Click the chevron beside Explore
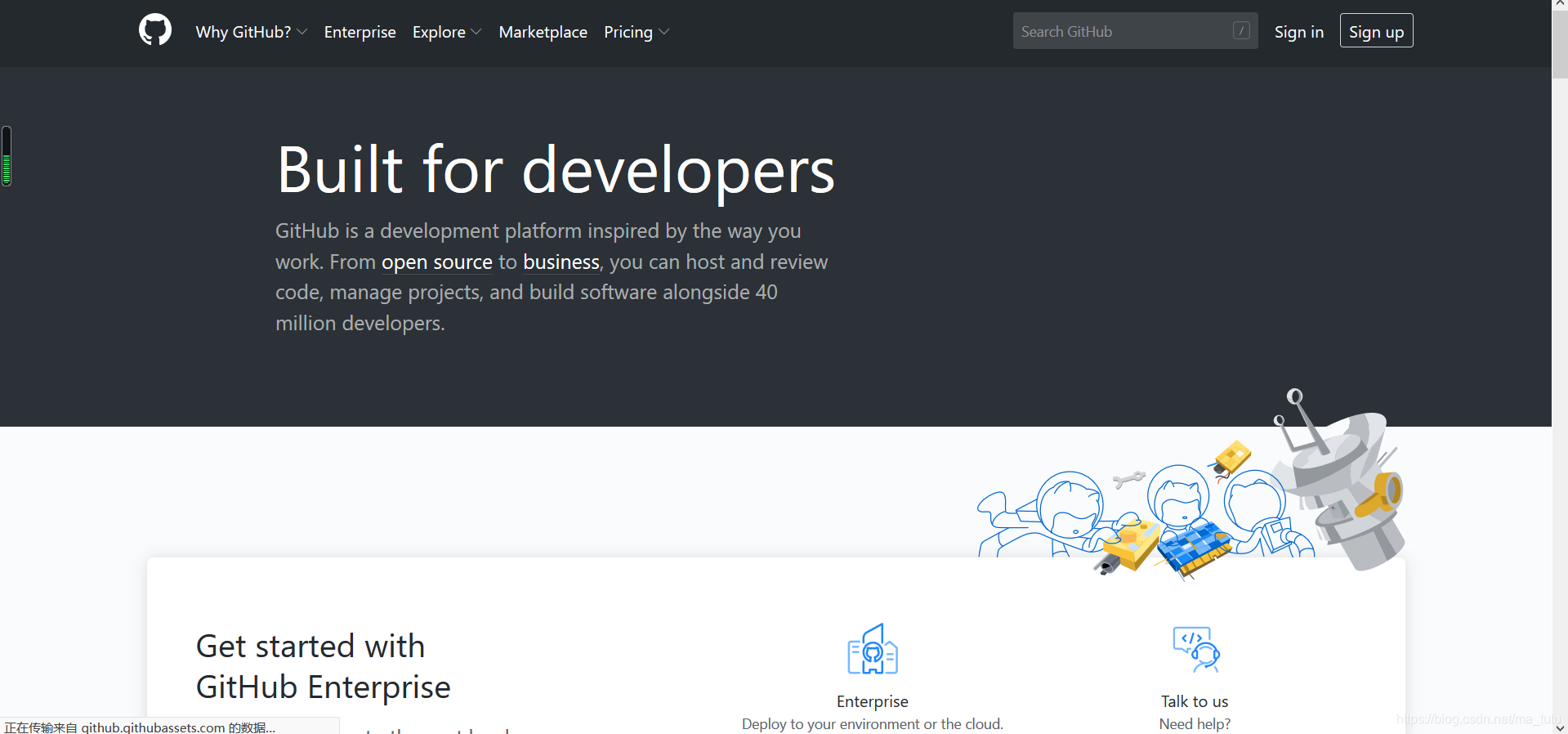Screen dimensions: 1568x734 [x=476, y=32]
